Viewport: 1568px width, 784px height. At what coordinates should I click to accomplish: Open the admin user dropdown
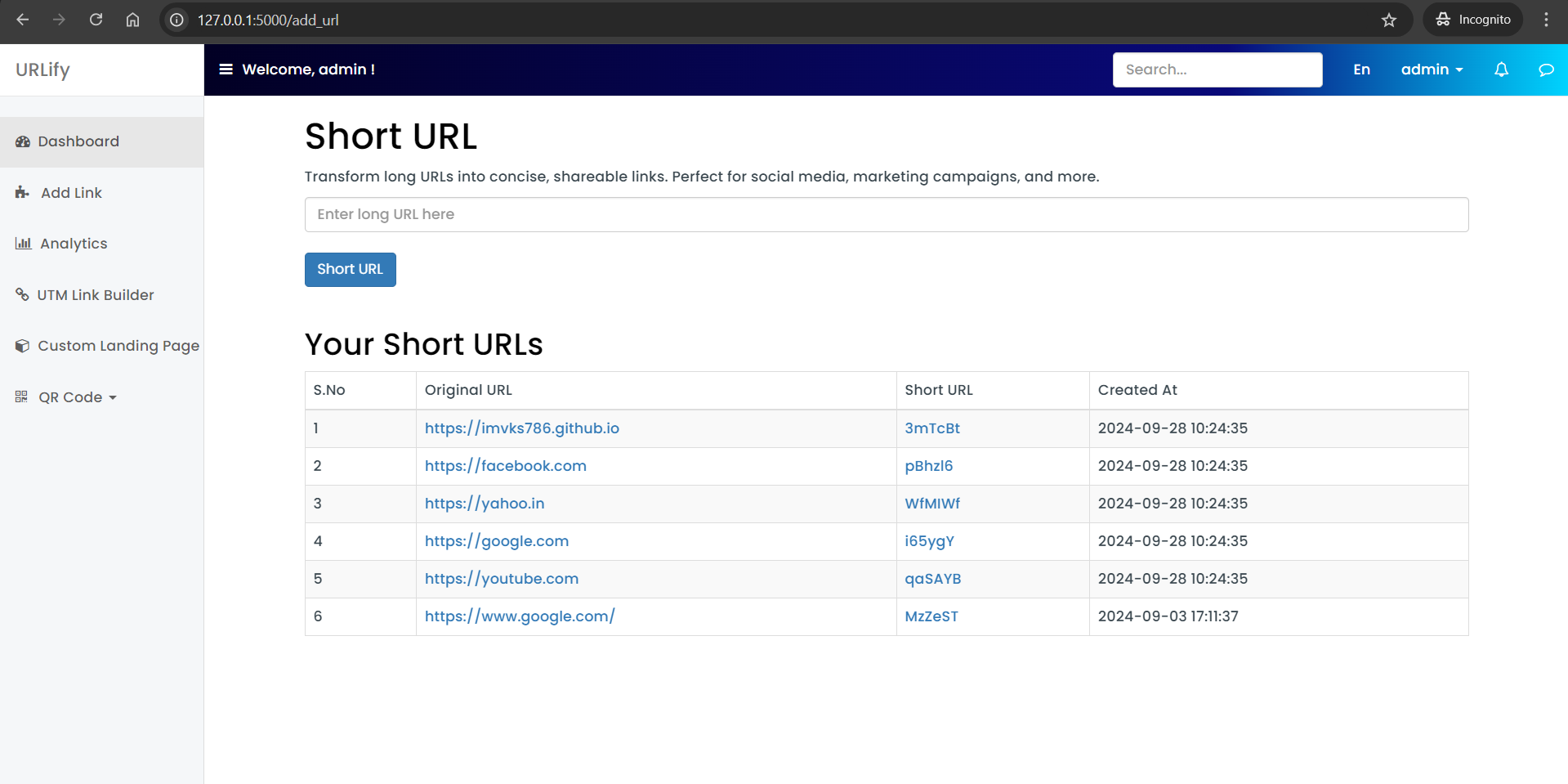1432,69
